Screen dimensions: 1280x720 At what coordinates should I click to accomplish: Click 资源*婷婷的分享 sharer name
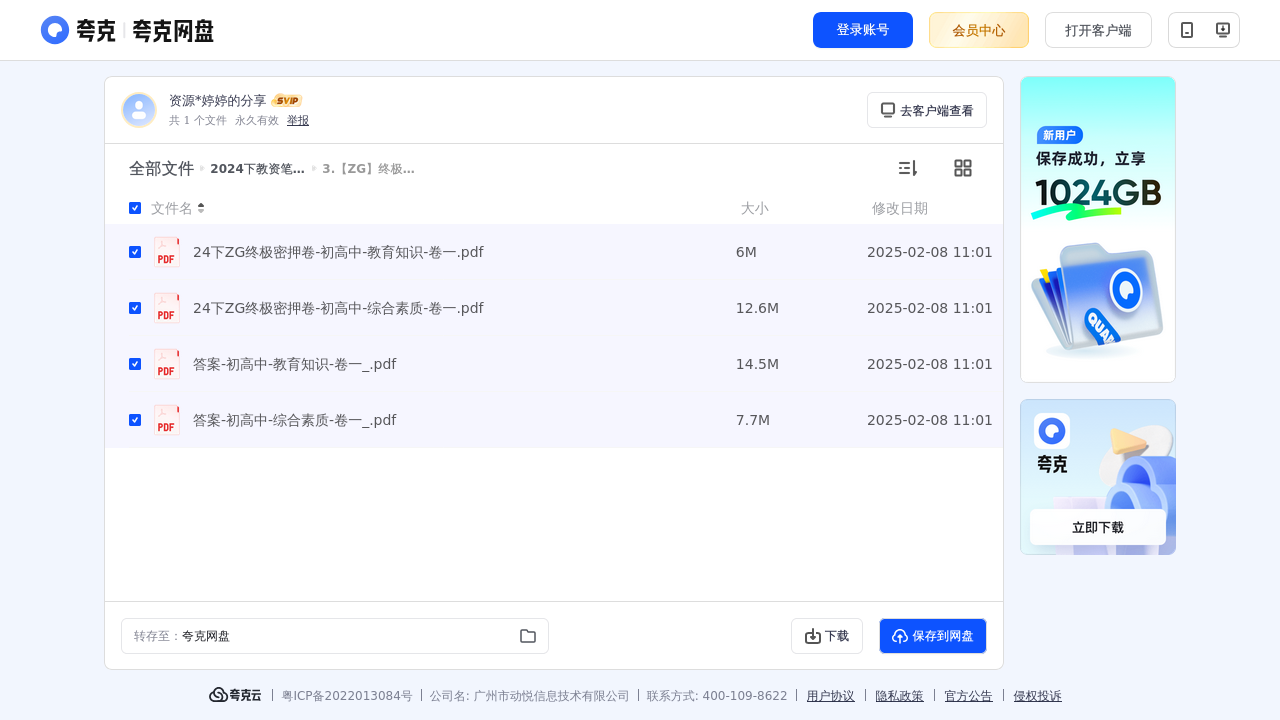coord(218,101)
